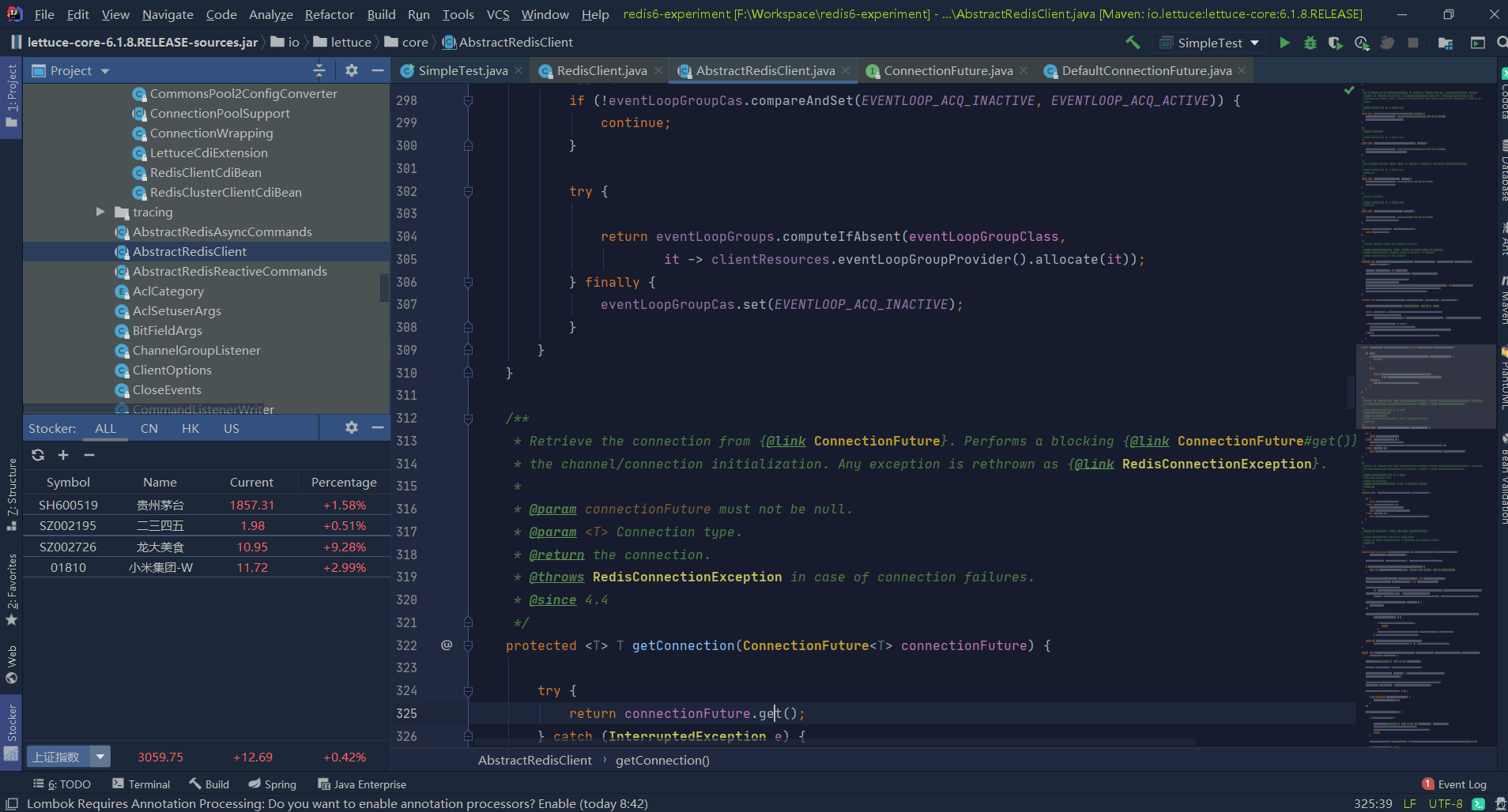Open the 上证指数 index dropdown arrow
This screenshot has height=812, width=1508.
click(x=100, y=757)
